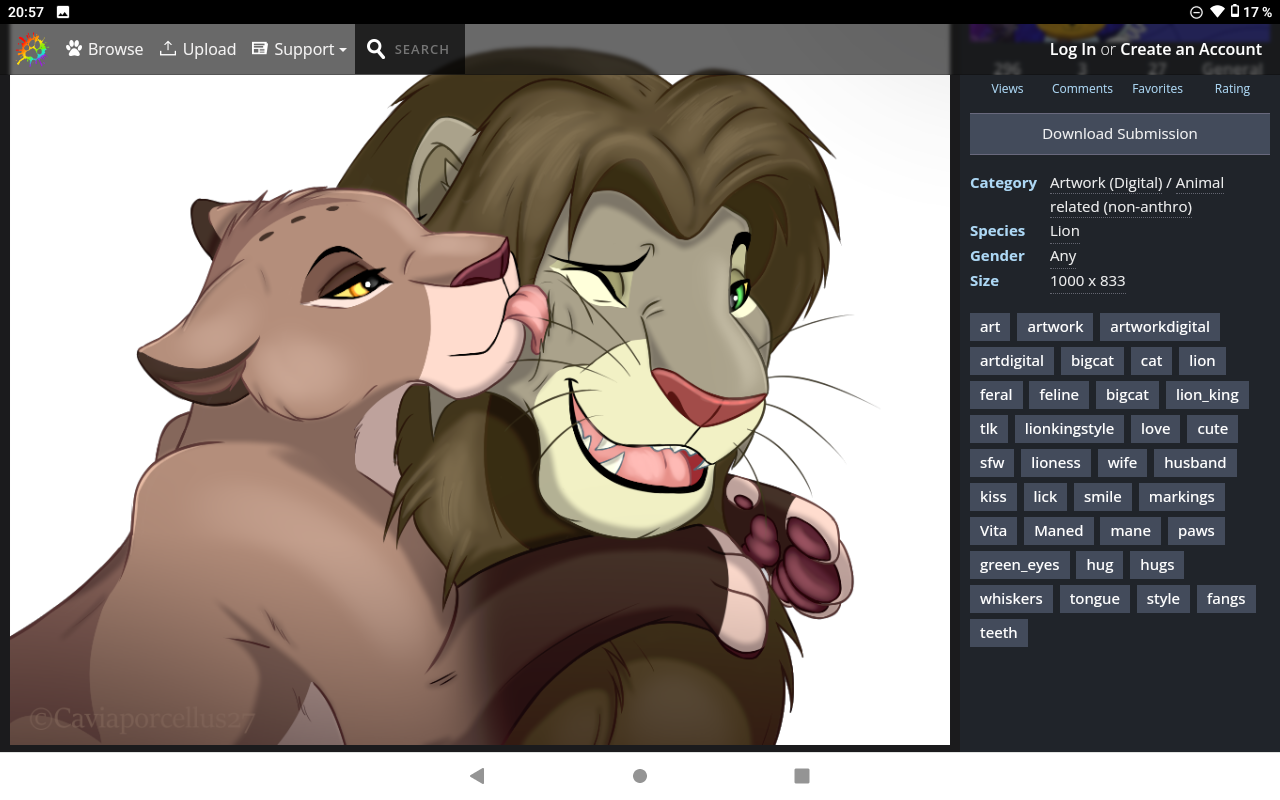Click the Any gender link
The width and height of the screenshot is (1280, 800).
point(1063,256)
